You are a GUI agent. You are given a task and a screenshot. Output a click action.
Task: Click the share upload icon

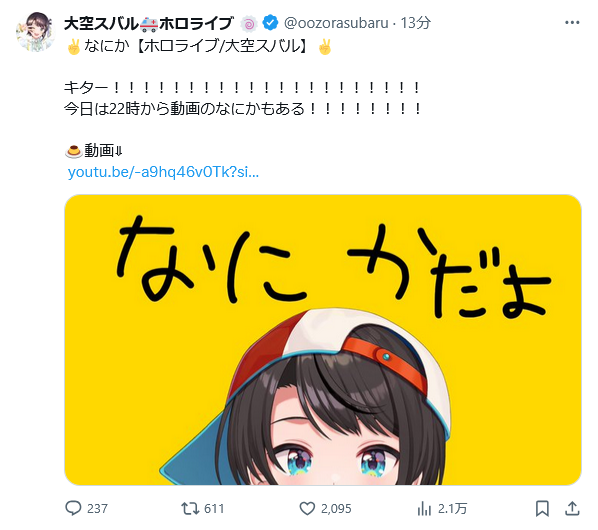[x=572, y=508]
